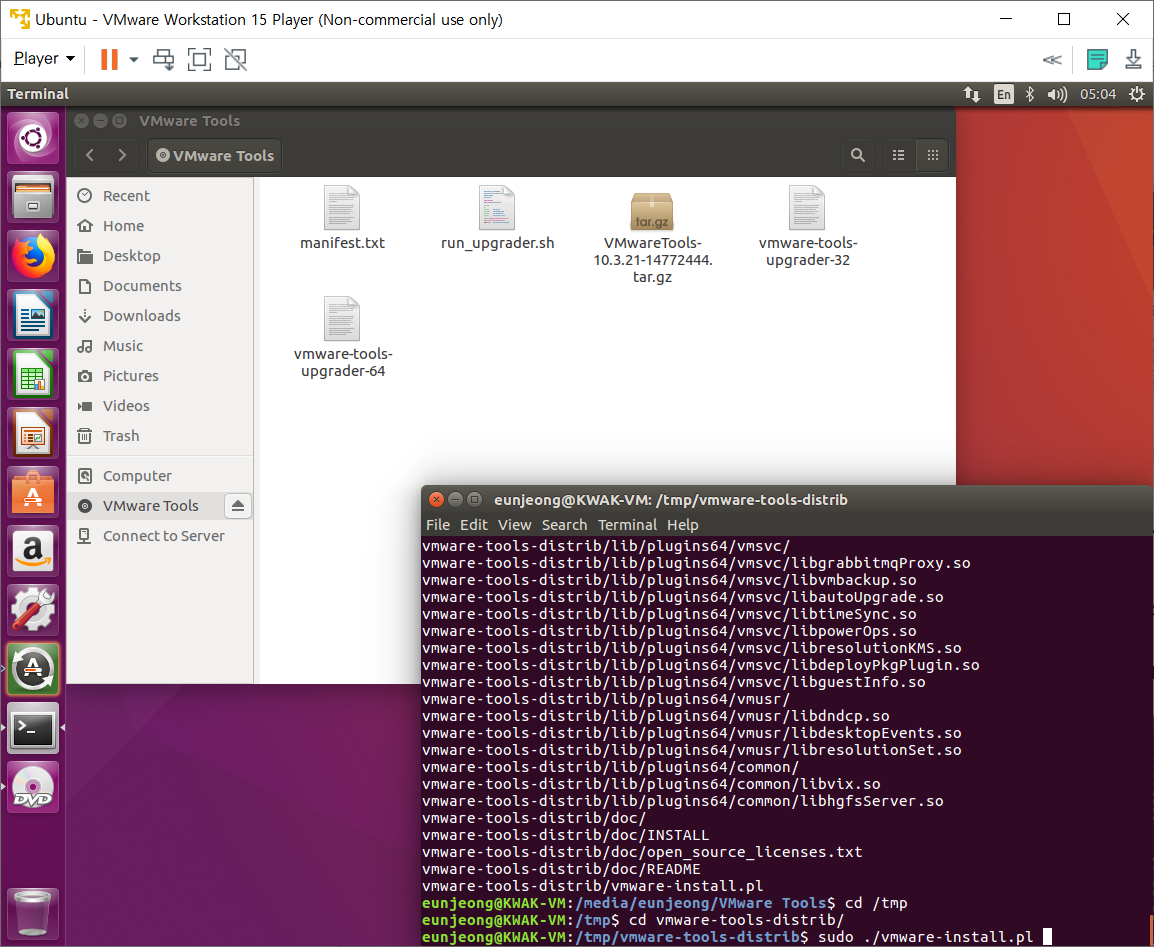1154x947 pixels.
Task: Open VMware notes message icon
Action: (1097, 60)
